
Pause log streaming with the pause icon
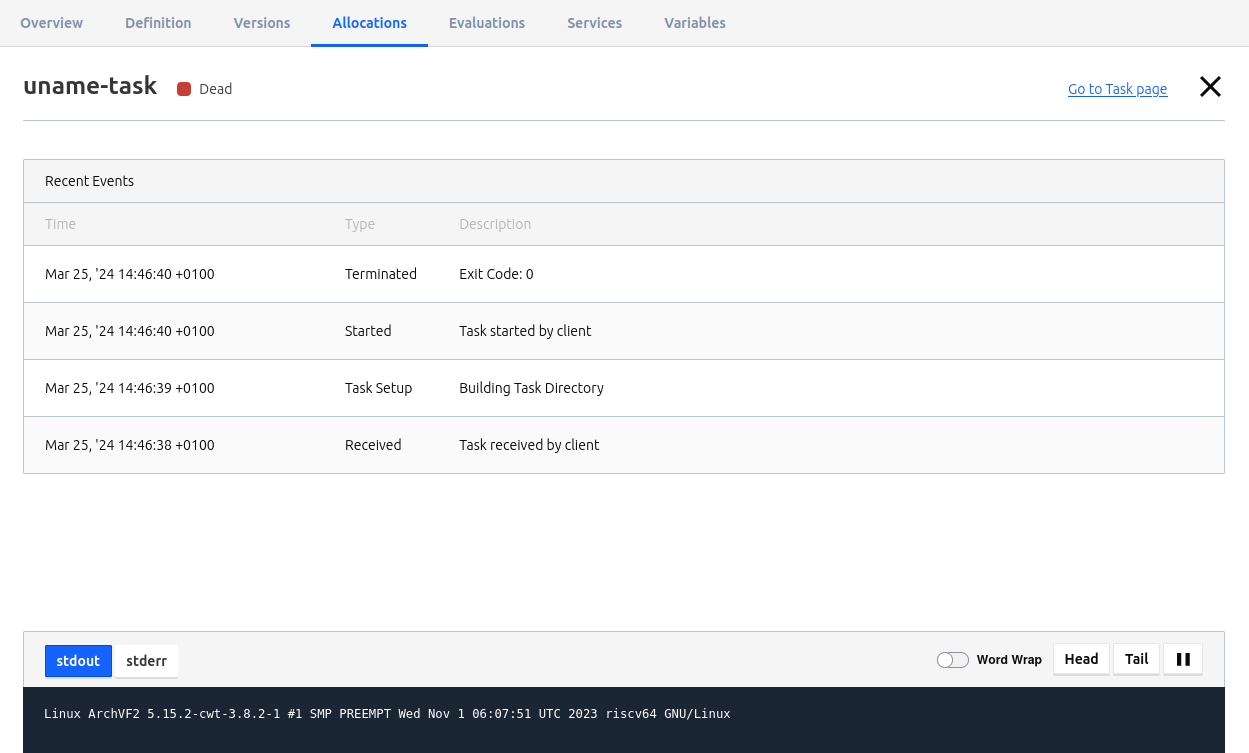tap(1183, 660)
